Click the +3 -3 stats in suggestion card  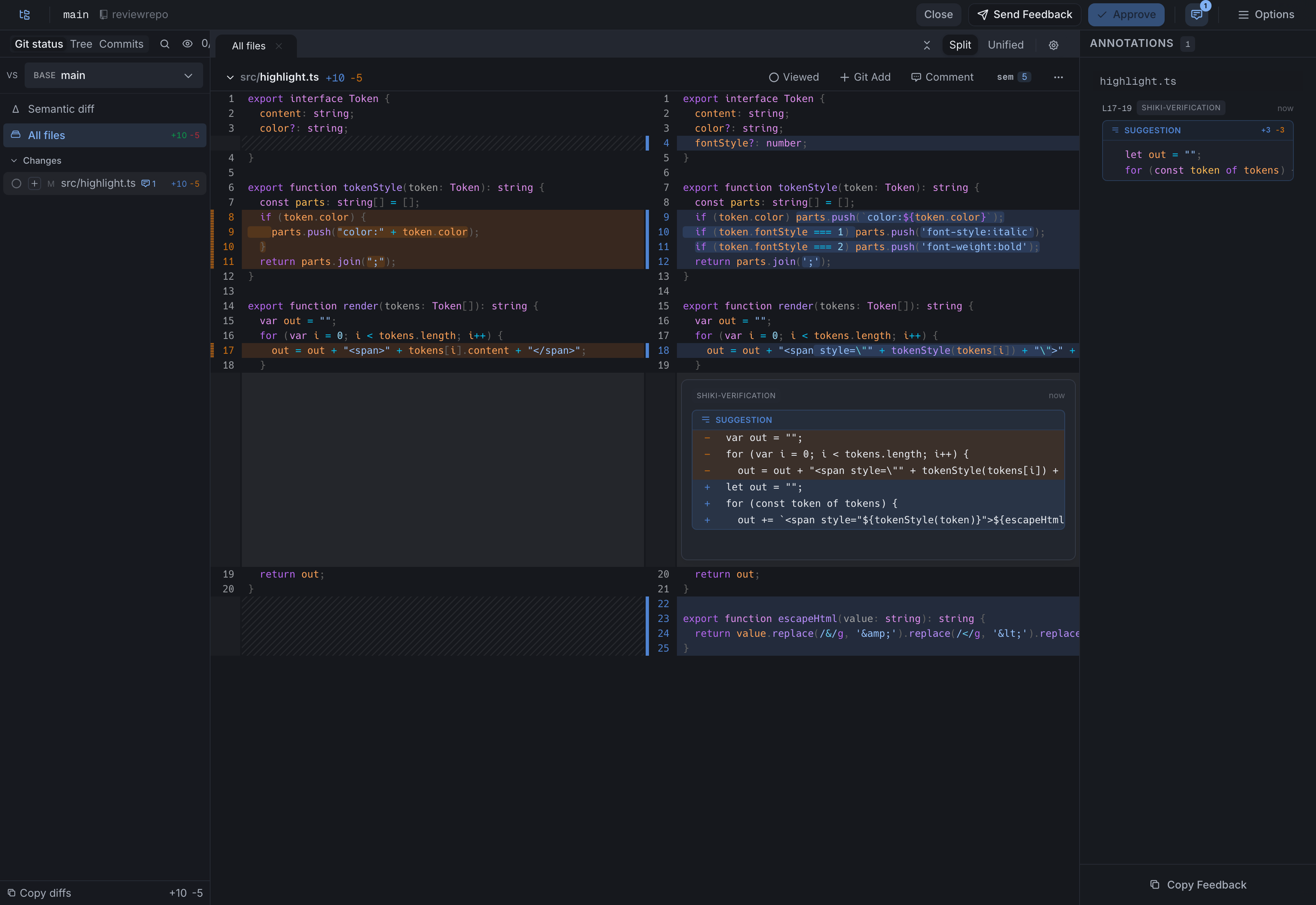(x=1272, y=130)
